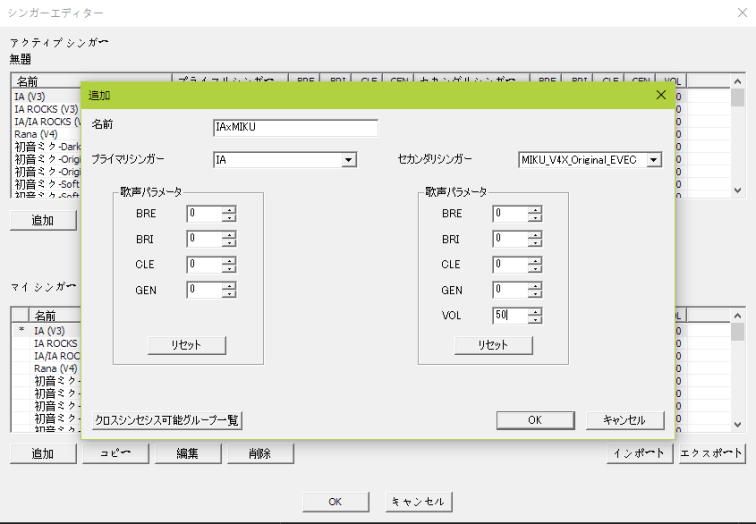Close the 追加 dialog with X
756x524 pixels.
660,94
